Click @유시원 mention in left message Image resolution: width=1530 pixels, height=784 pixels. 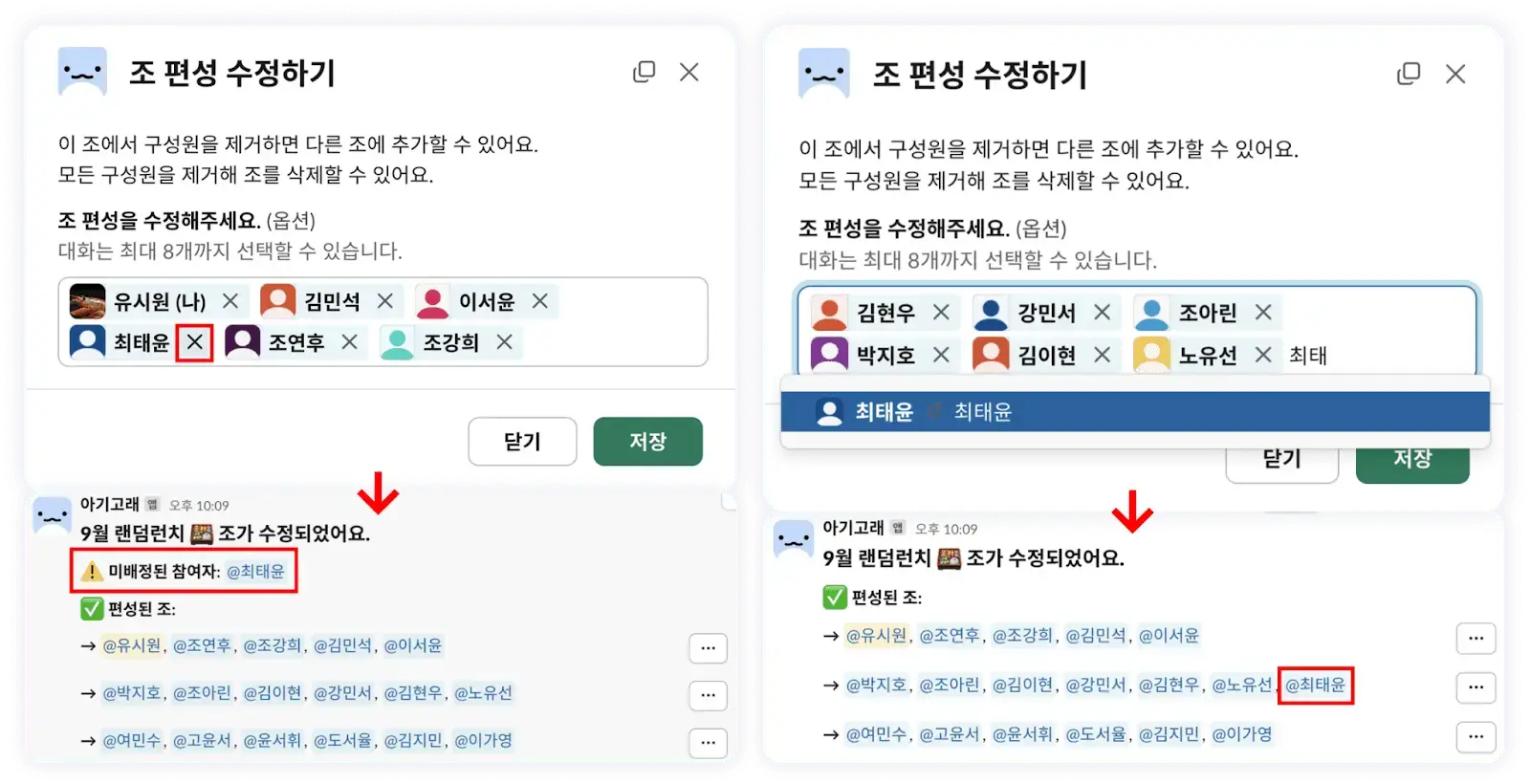[132, 645]
